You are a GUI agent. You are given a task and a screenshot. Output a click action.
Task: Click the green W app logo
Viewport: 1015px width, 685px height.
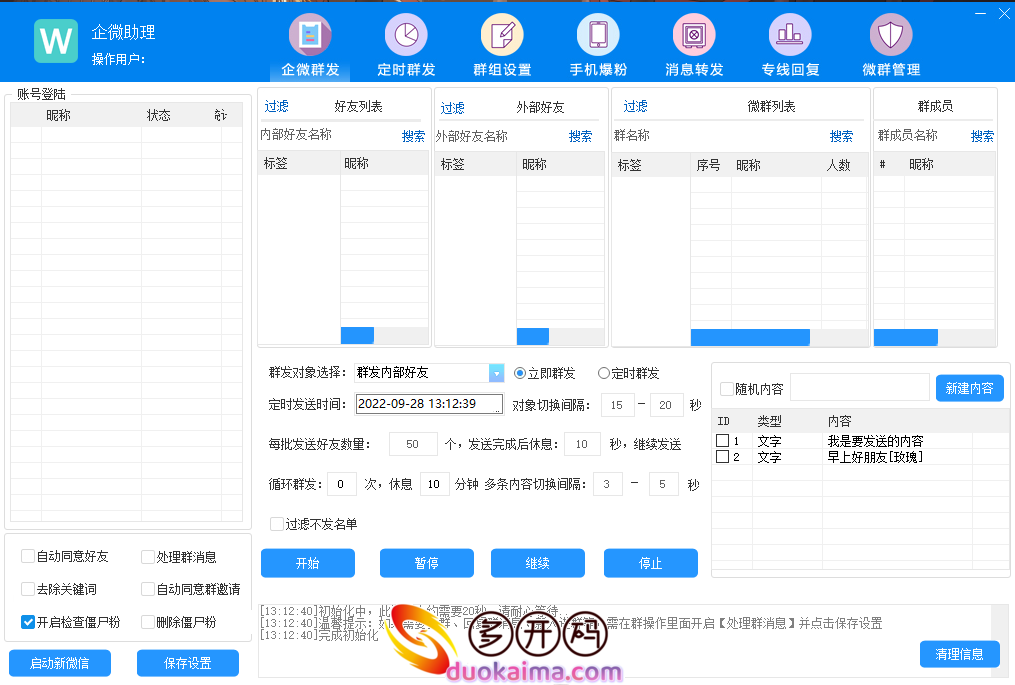(x=56, y=41)
